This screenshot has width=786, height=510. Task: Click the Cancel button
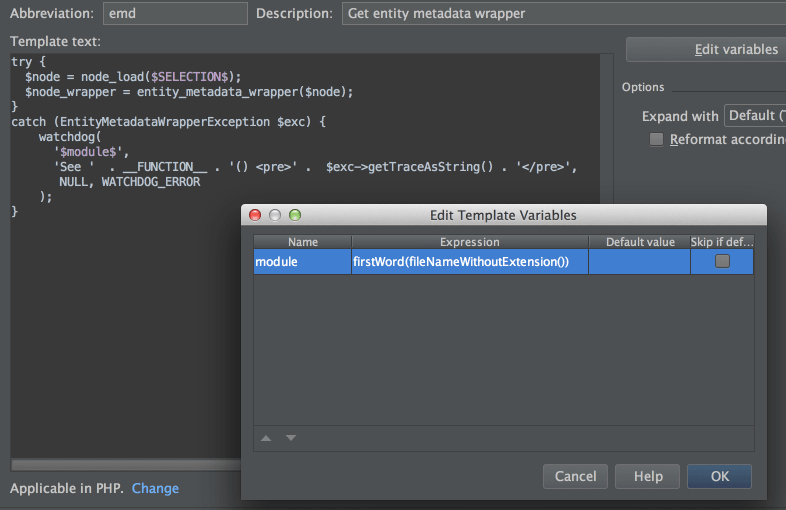click(x=575, y=476)
